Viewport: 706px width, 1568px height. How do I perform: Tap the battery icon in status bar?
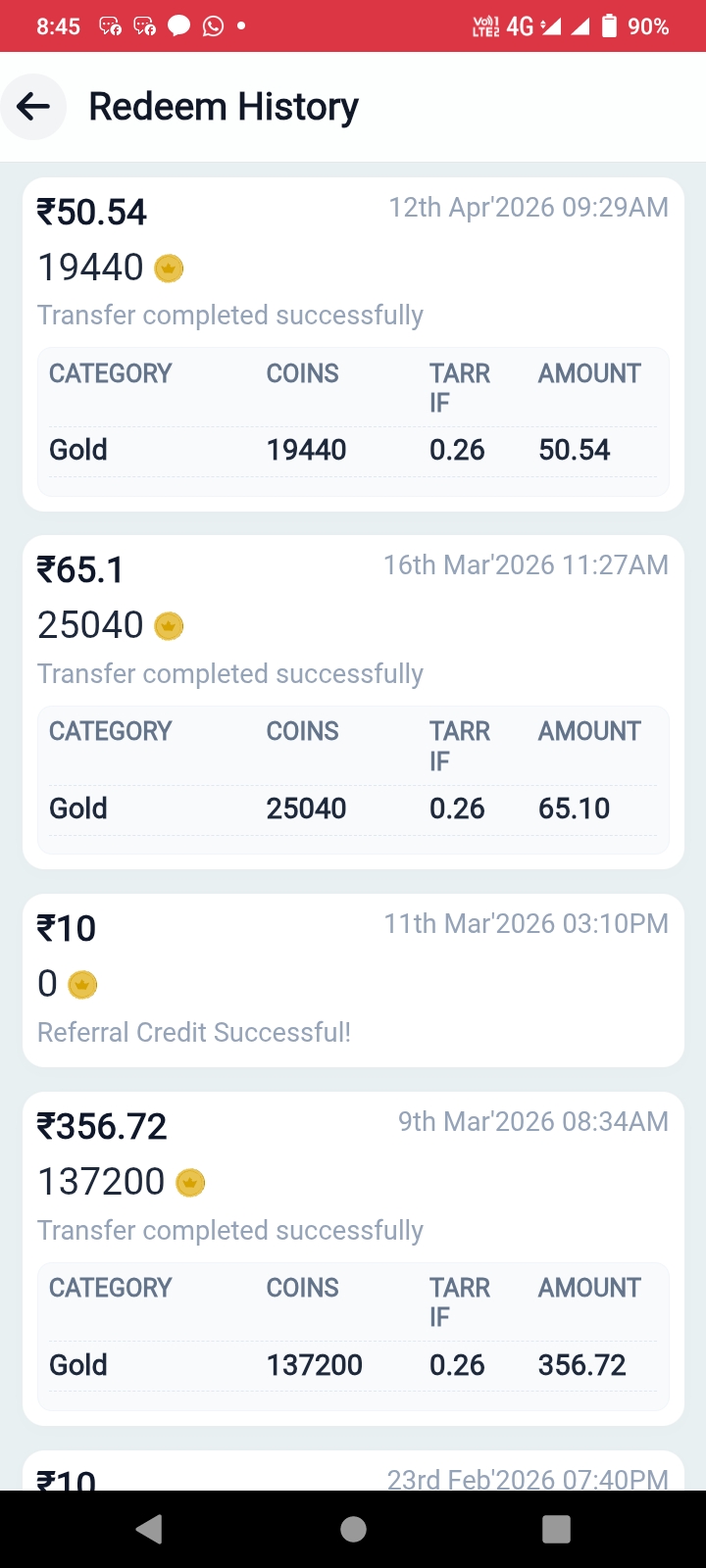[x=610, y=26]
